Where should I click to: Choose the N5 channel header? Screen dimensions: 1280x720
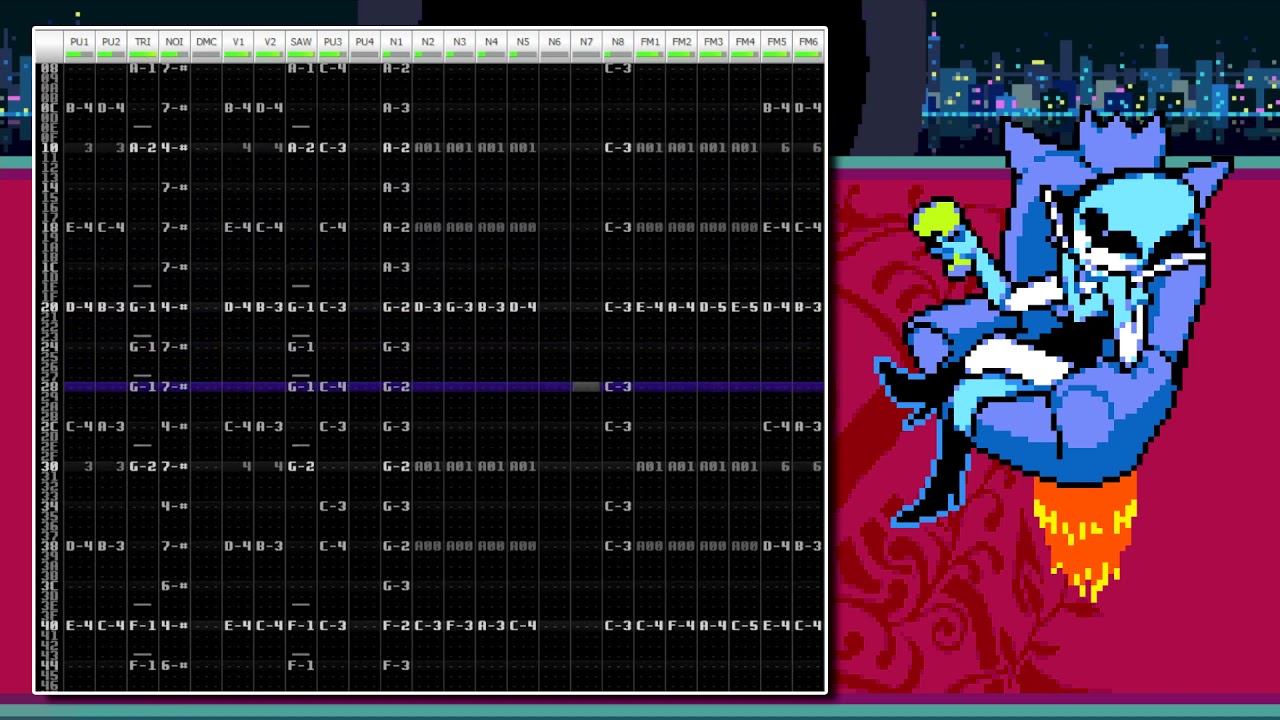click(x=523, y=46)
